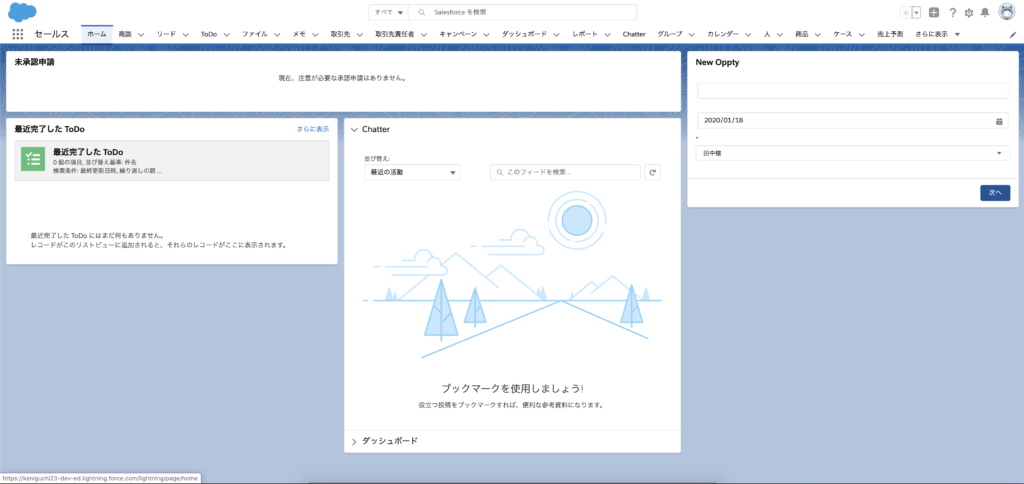Click the セールス app name

point(52,34)
